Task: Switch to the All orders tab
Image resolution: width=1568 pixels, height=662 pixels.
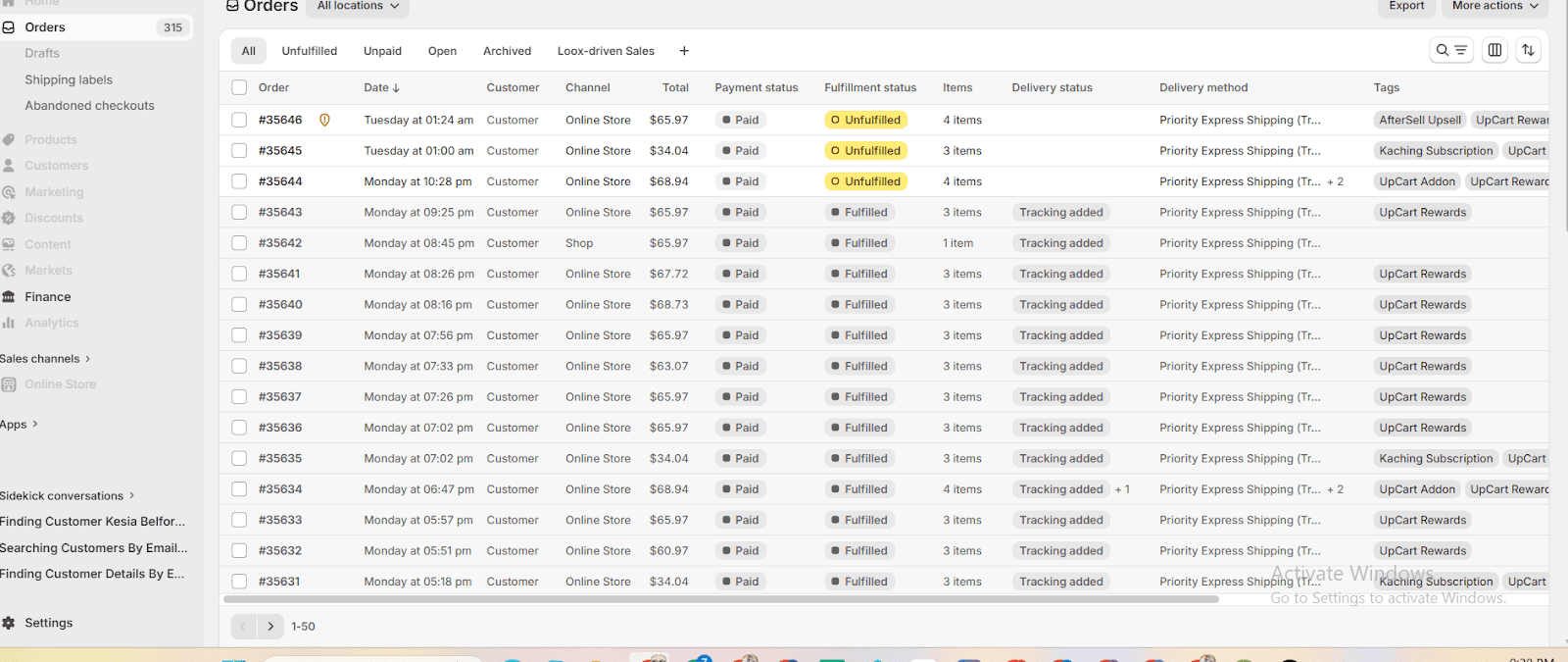Action: [x=249, y=51]
